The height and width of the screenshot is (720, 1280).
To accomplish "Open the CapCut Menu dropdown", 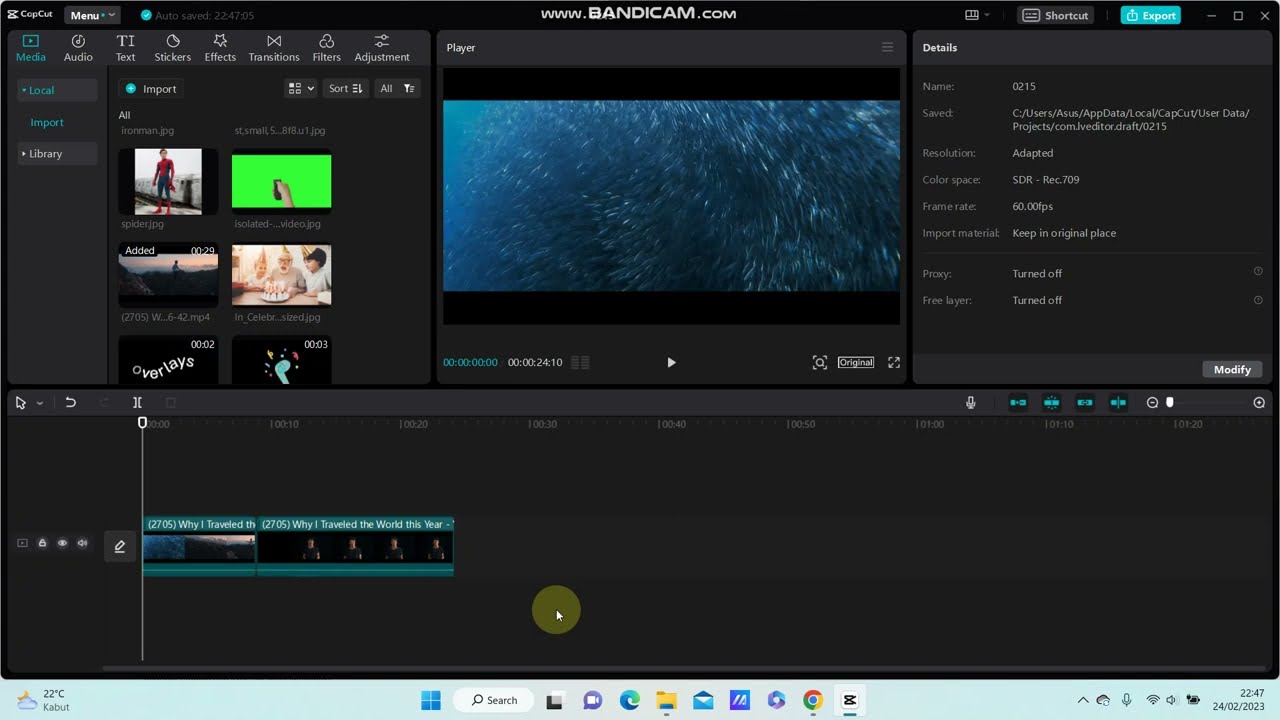I will [92, 15].
